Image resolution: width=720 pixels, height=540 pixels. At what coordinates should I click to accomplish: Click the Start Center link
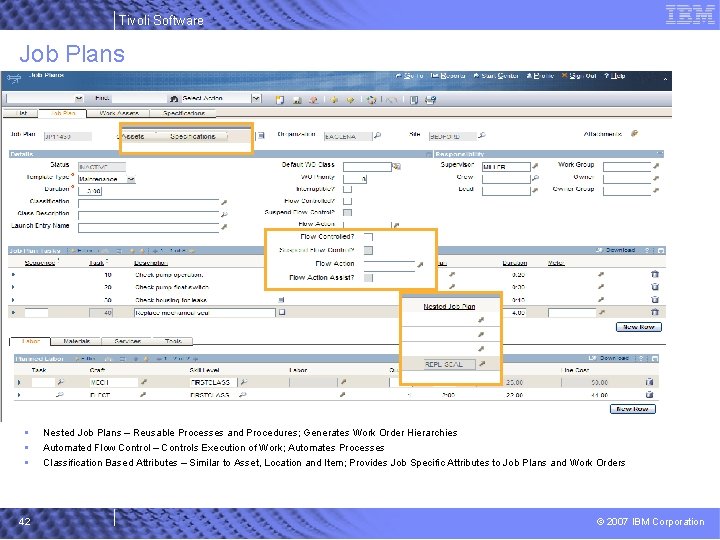[x=496, y=76]
